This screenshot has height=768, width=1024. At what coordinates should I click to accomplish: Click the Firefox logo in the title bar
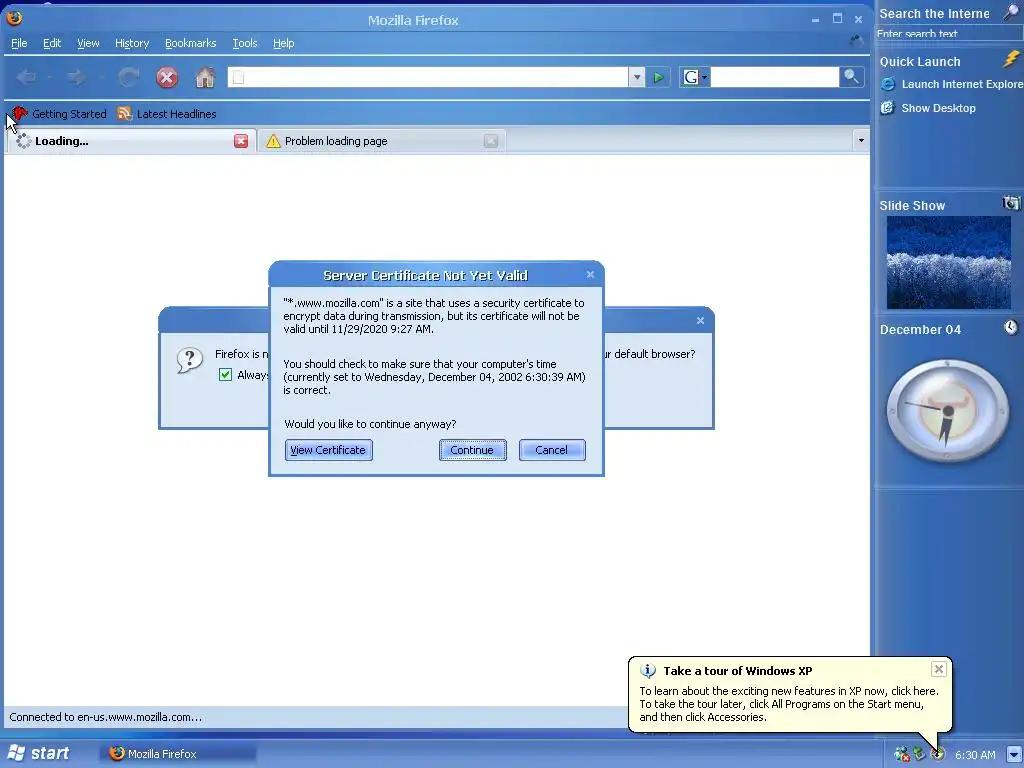(14, 18)
